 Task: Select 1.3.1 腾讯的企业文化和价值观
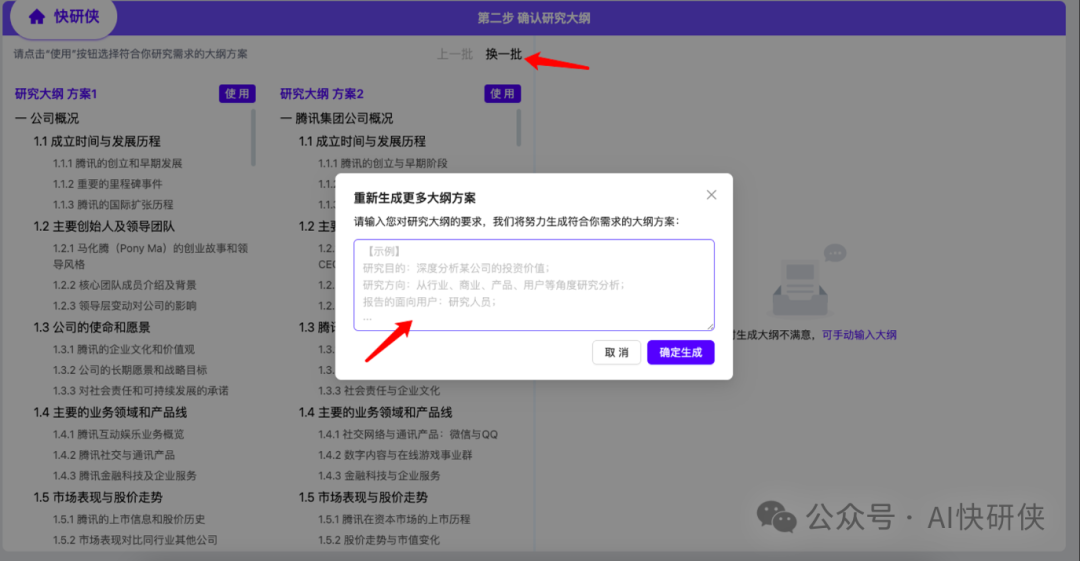[x=124, y=349]
